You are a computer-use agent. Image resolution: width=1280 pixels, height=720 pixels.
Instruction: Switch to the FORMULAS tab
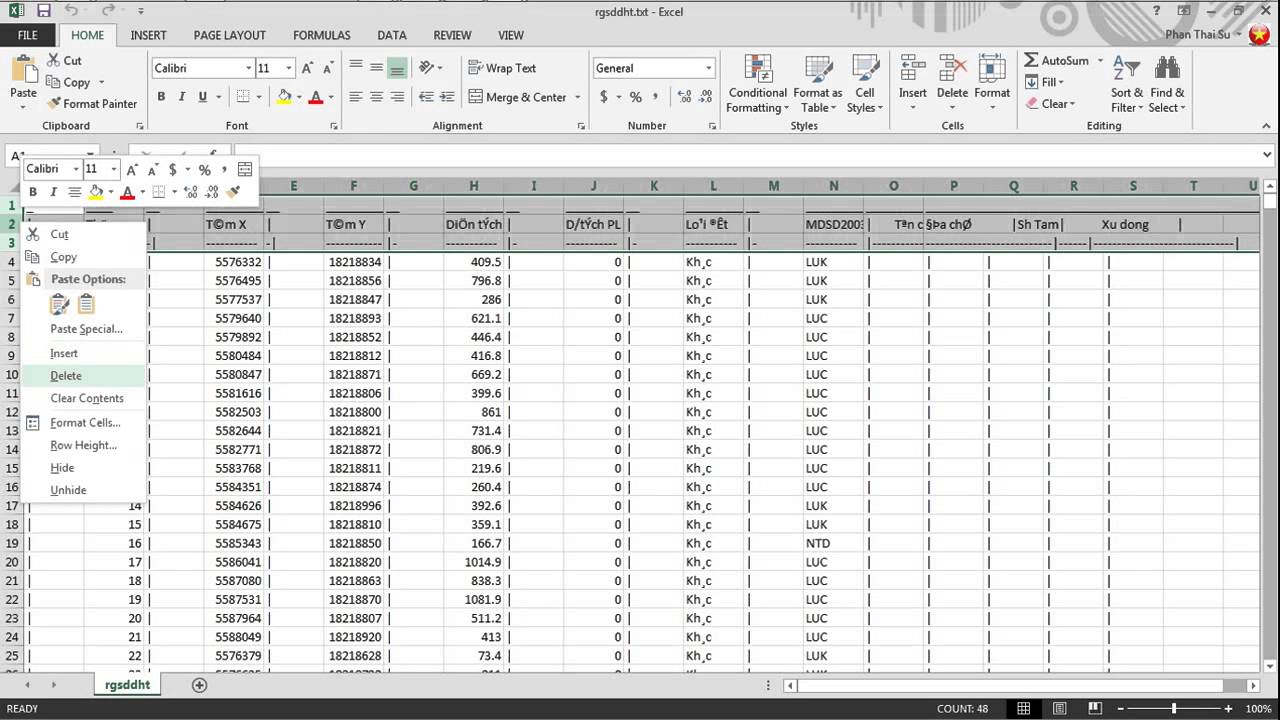tap(321, 35)
